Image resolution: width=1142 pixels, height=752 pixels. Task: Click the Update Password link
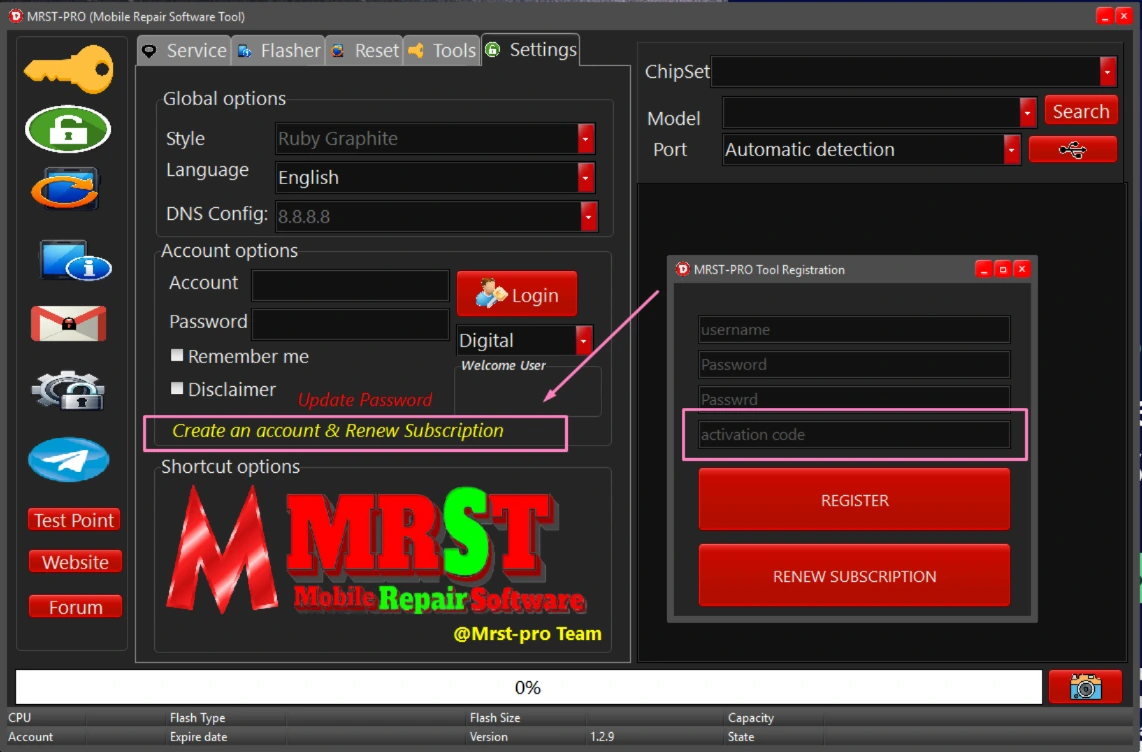[x=365, y=400]
